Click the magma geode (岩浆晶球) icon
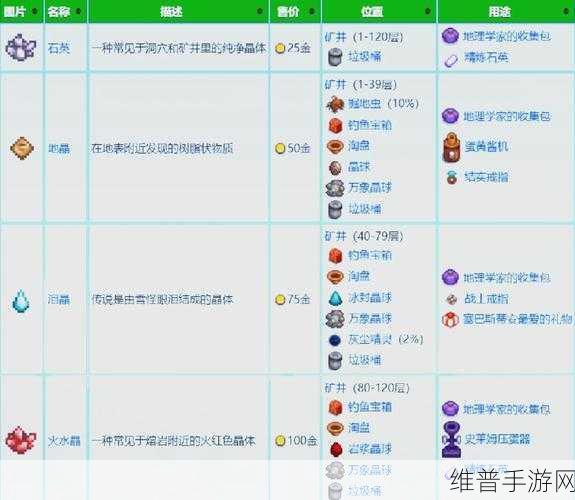575x500 pixels. point(336,449)
